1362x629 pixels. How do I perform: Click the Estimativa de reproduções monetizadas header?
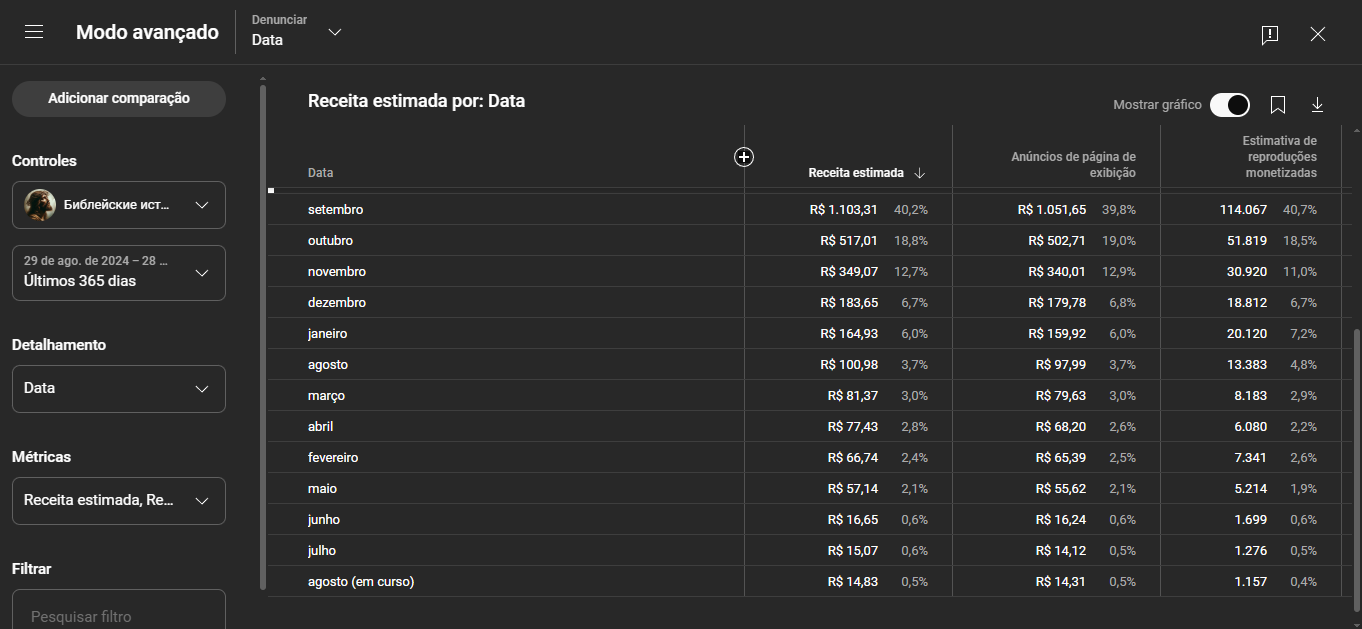pyautogui.click(x=1280, y=157)
